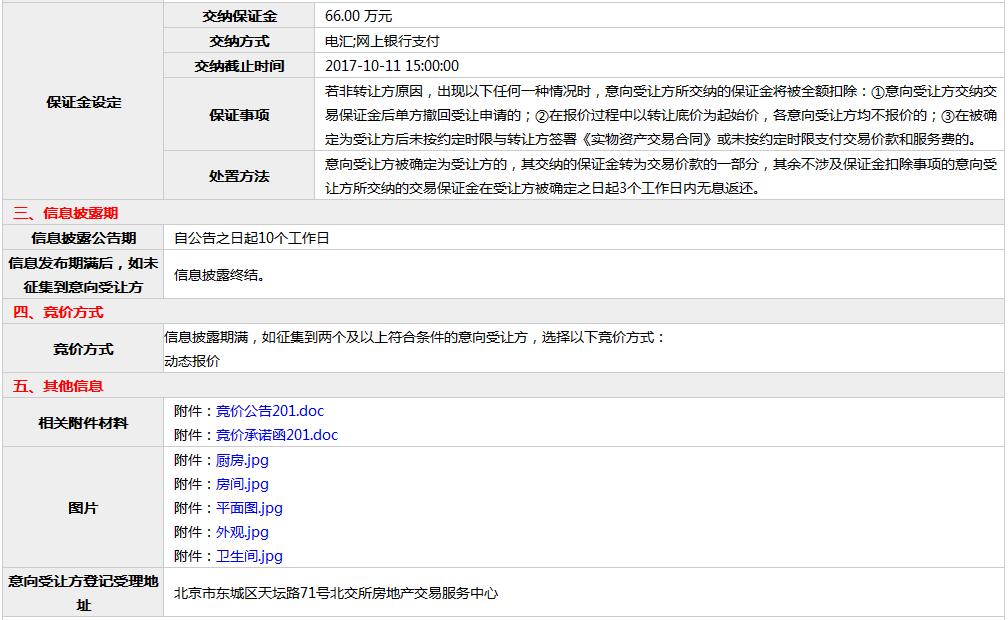Select the 66.00 万元 deposit amount

[x=359, y=16]
